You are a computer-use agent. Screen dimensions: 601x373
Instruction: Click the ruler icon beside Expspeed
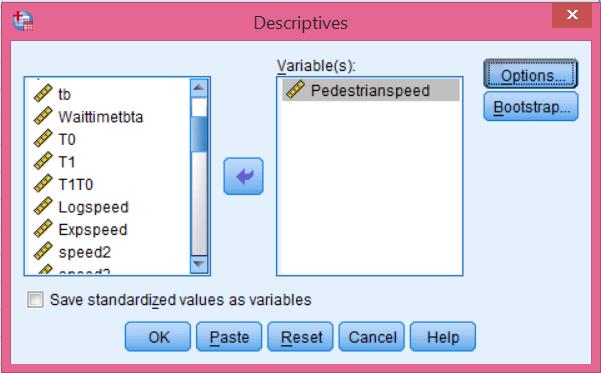point(43,229)
